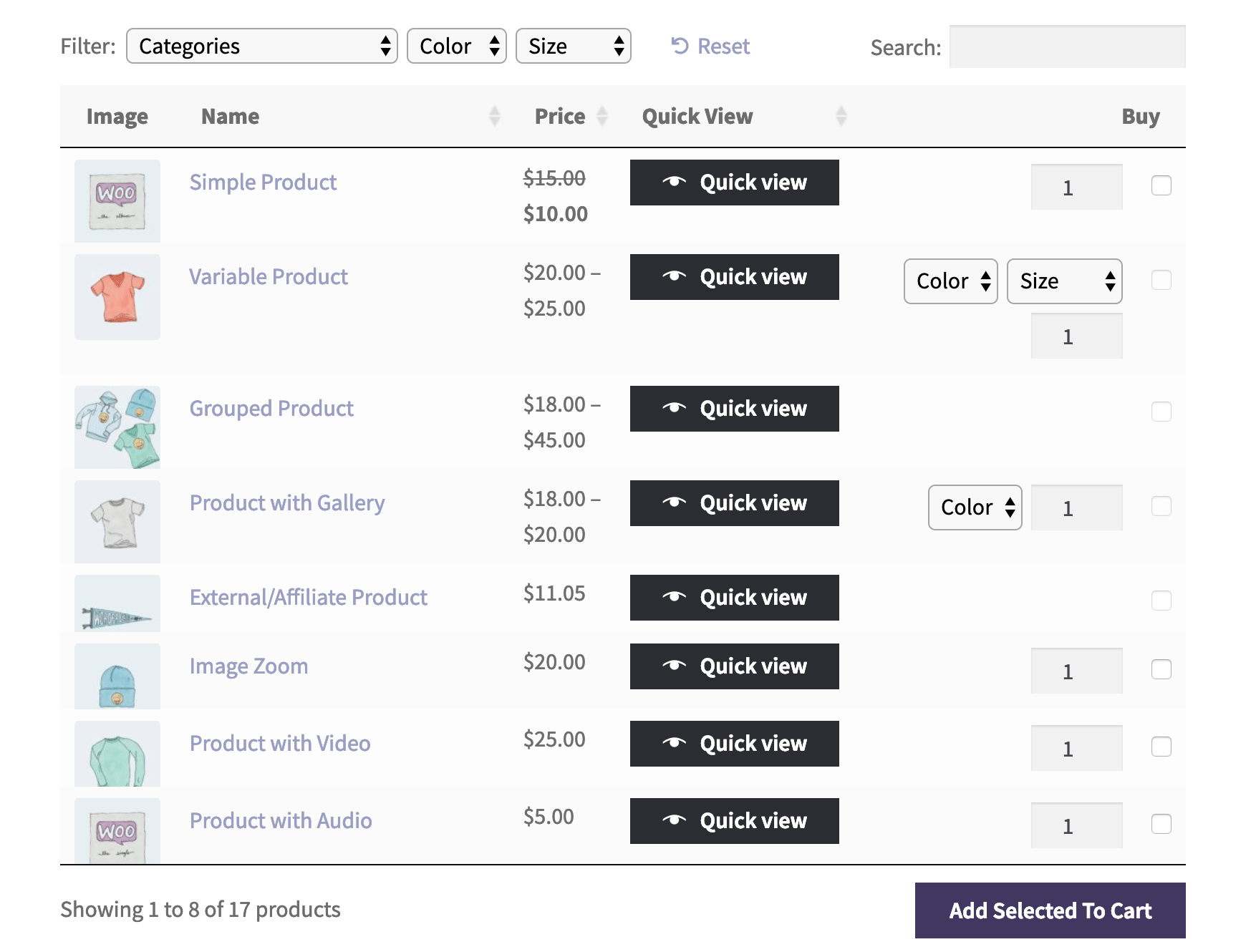The image size is (1251, 952).
Task: Click the quantity field for Product with Video
Action: [x=1076, y=748]
